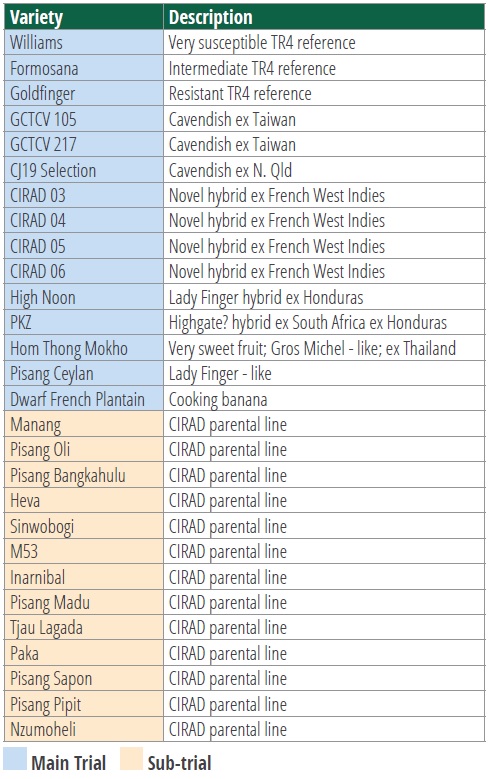Select the CIRAD 05 variety cell
Image resolution: width=490 pixels, height=779 pixels.
tap(83, 246)
